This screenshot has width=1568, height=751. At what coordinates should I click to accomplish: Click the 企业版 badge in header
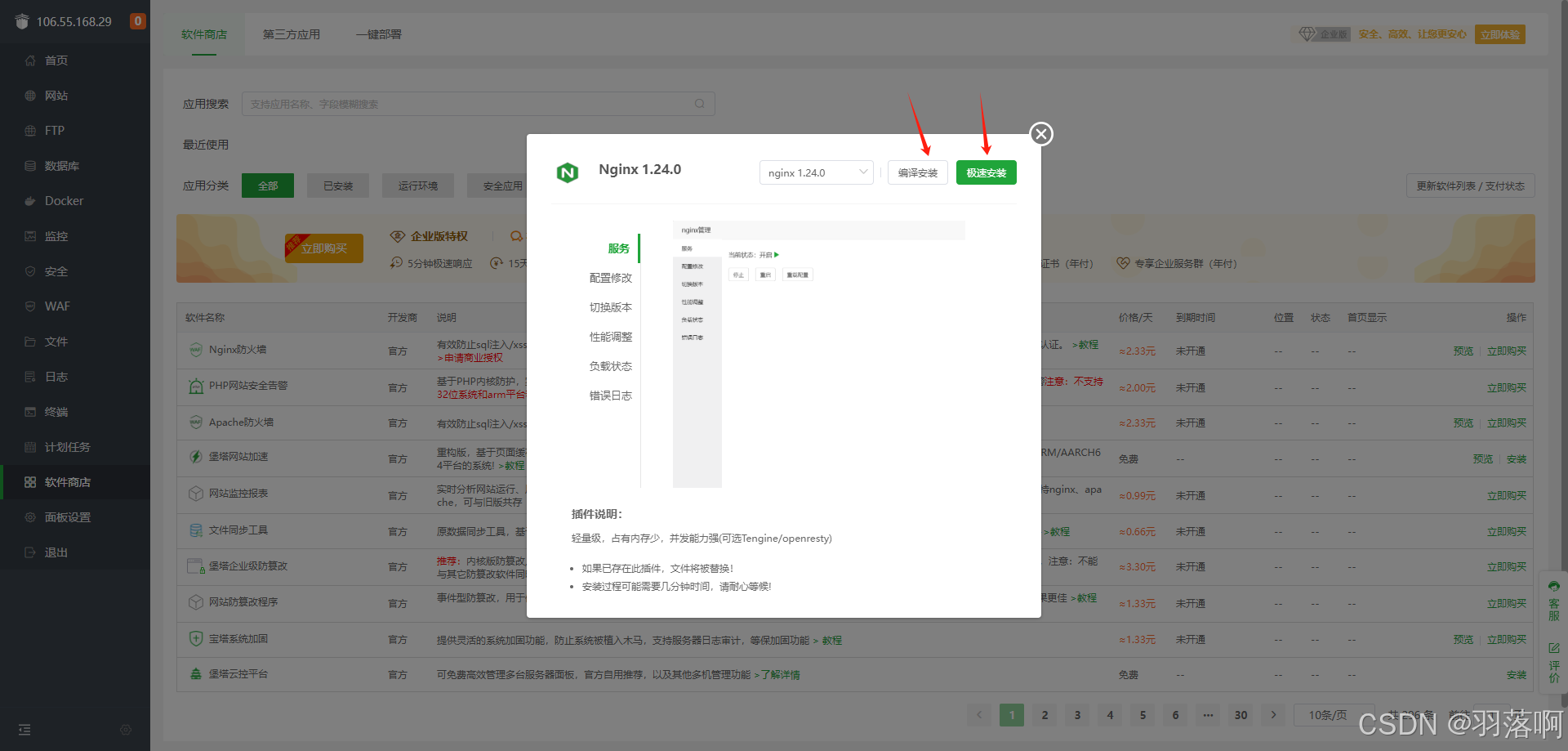click(x=1325, y=34)
